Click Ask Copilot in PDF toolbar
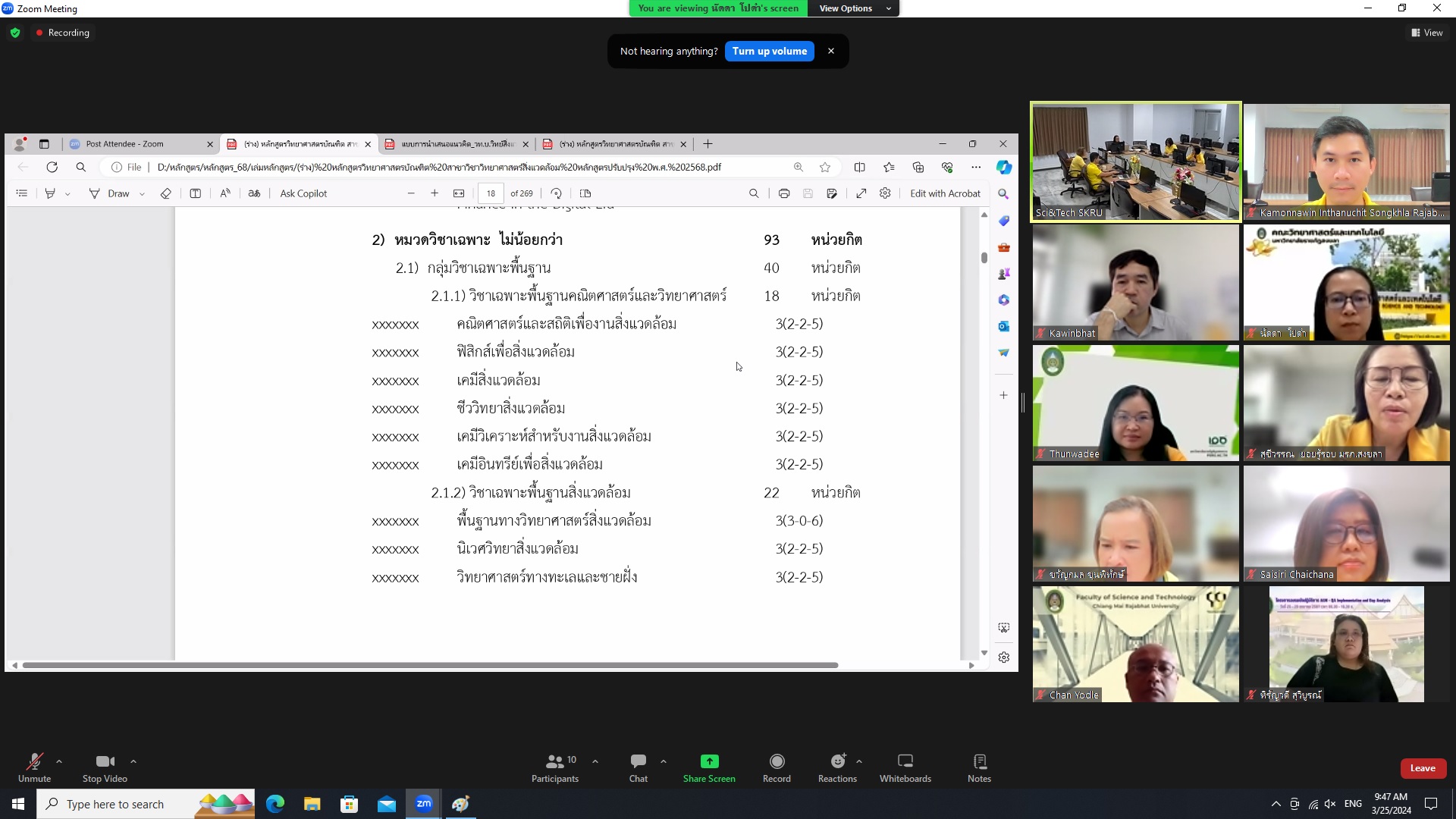This screenshot has height=819, width=1456. [303, 193]
